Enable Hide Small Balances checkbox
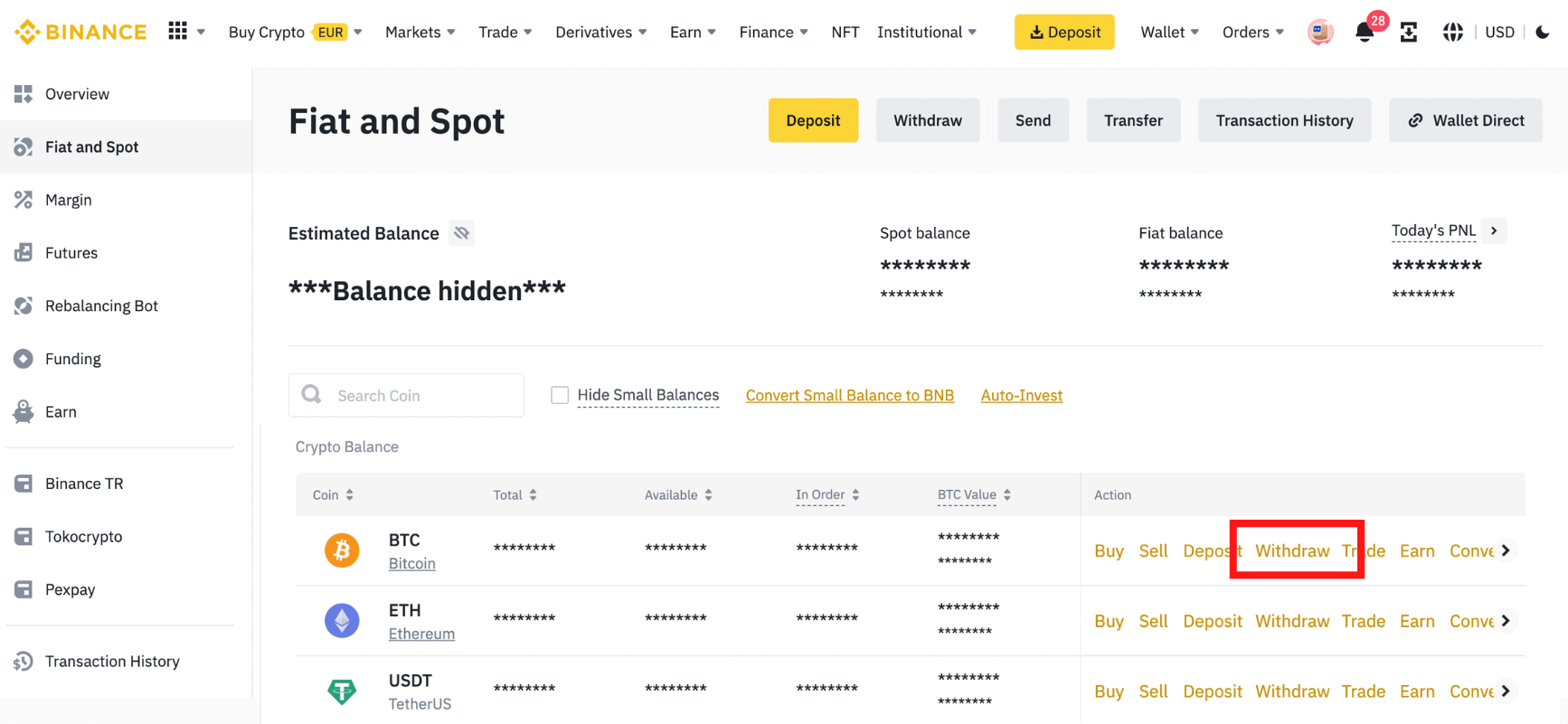This screenshot has width=1568, height=724. (560, 395)
